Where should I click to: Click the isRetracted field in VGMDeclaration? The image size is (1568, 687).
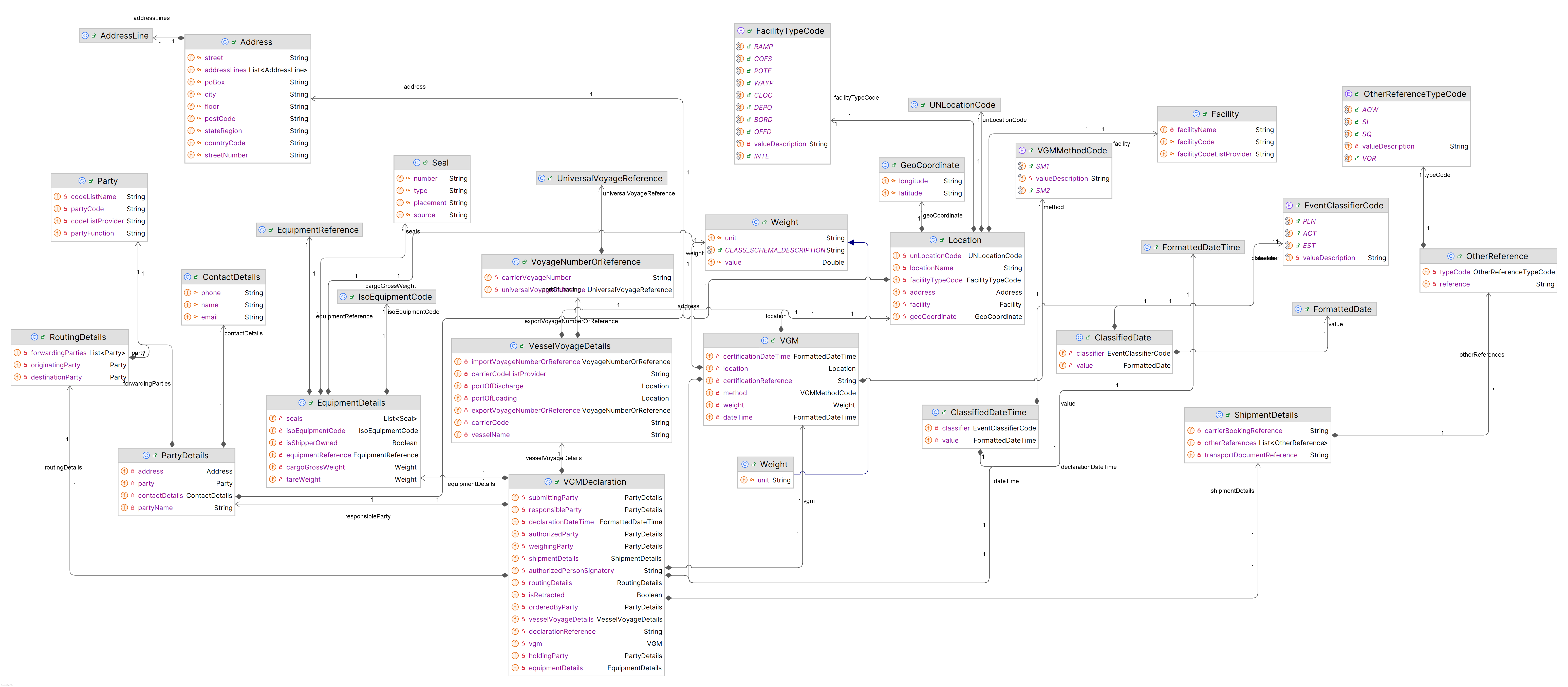tap(546, 595)
